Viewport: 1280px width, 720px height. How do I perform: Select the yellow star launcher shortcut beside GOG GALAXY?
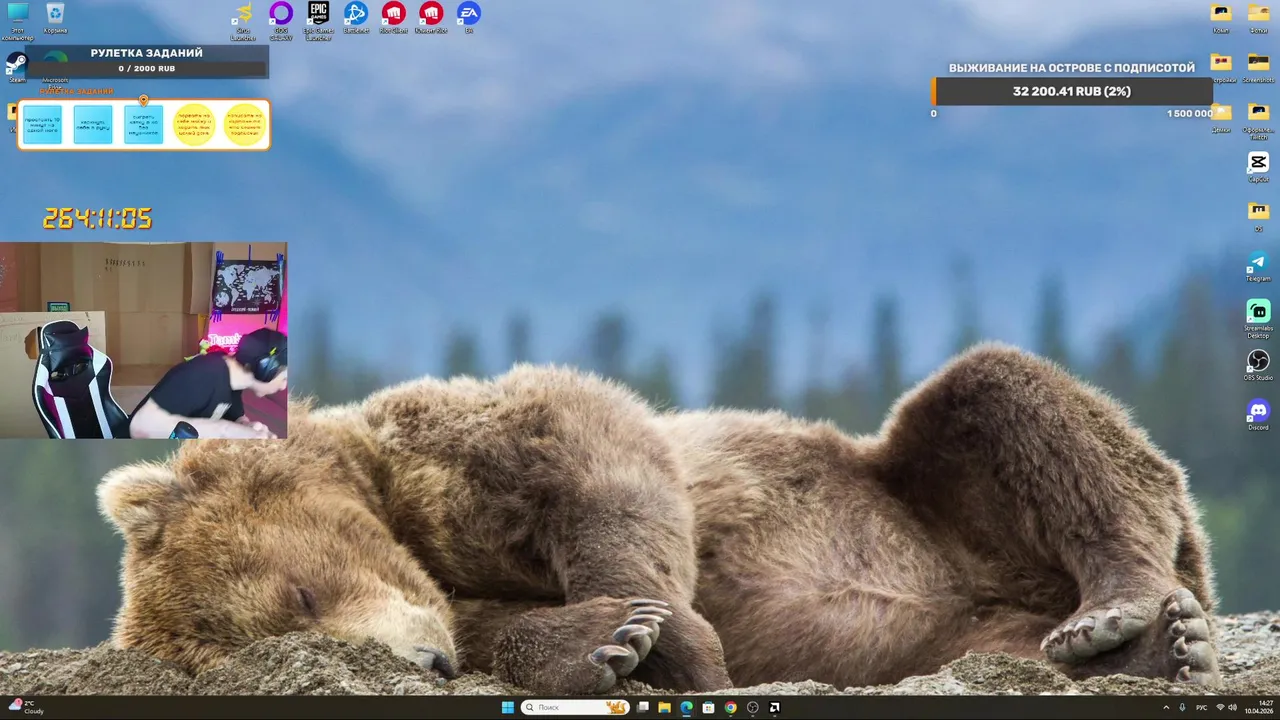(243, 19)
